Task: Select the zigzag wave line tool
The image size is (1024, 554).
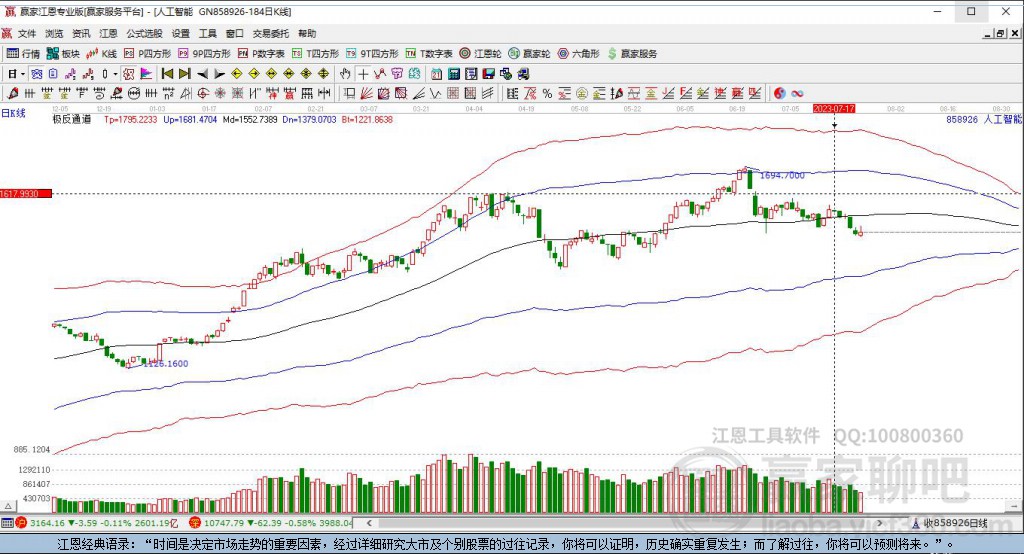Action: [434, 93]
